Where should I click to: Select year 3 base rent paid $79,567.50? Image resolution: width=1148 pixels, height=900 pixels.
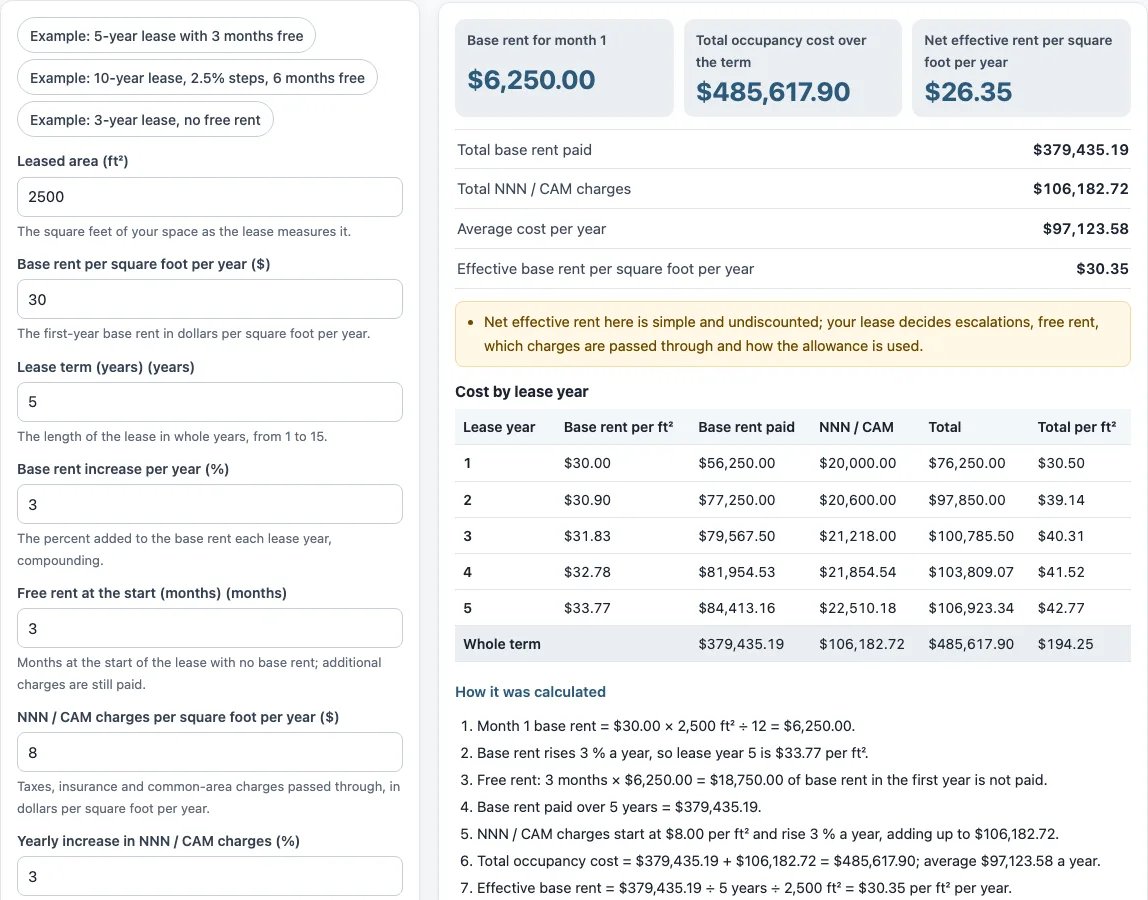[737, 536]
